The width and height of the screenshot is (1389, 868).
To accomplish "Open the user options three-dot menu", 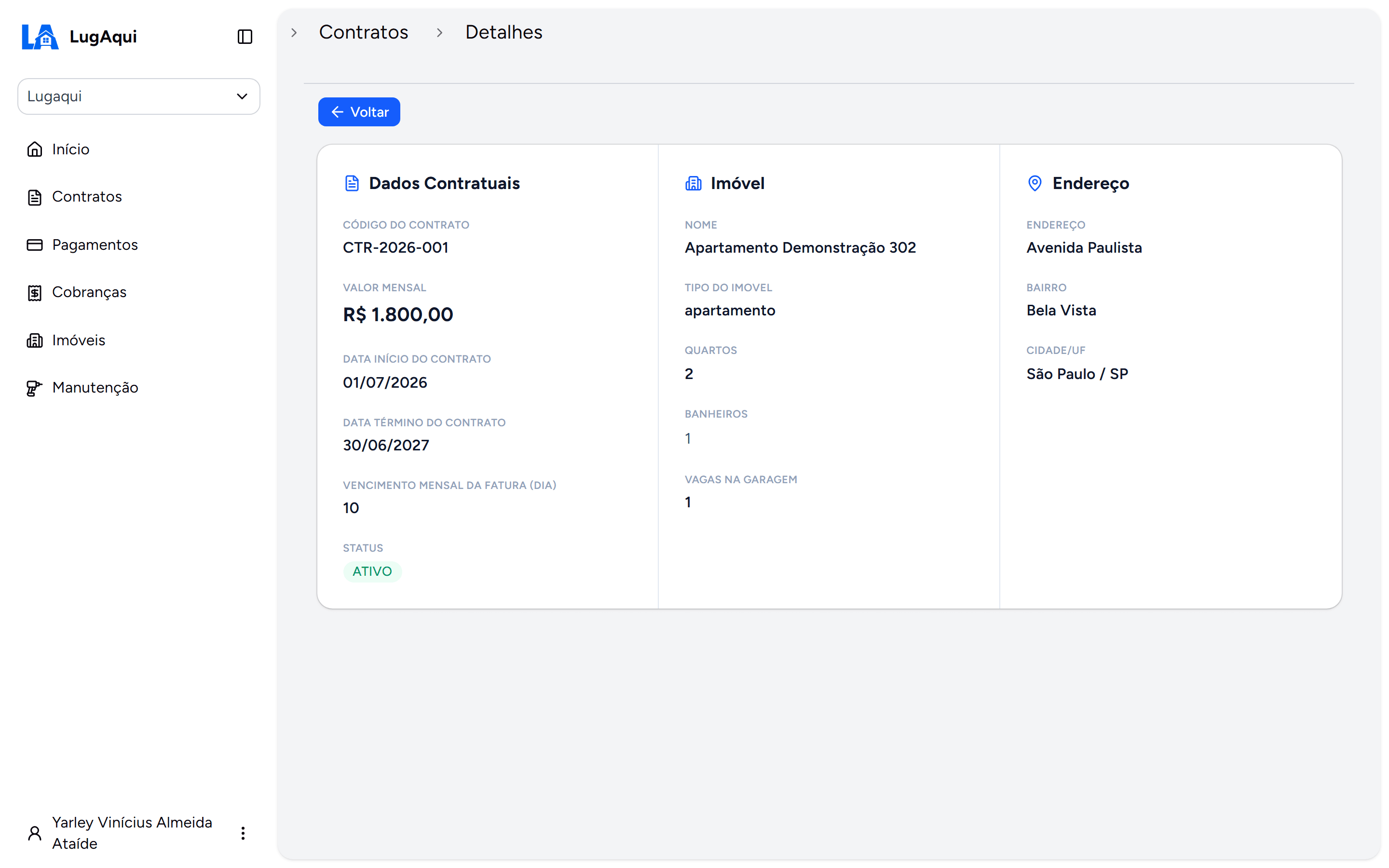I will 243,833.
